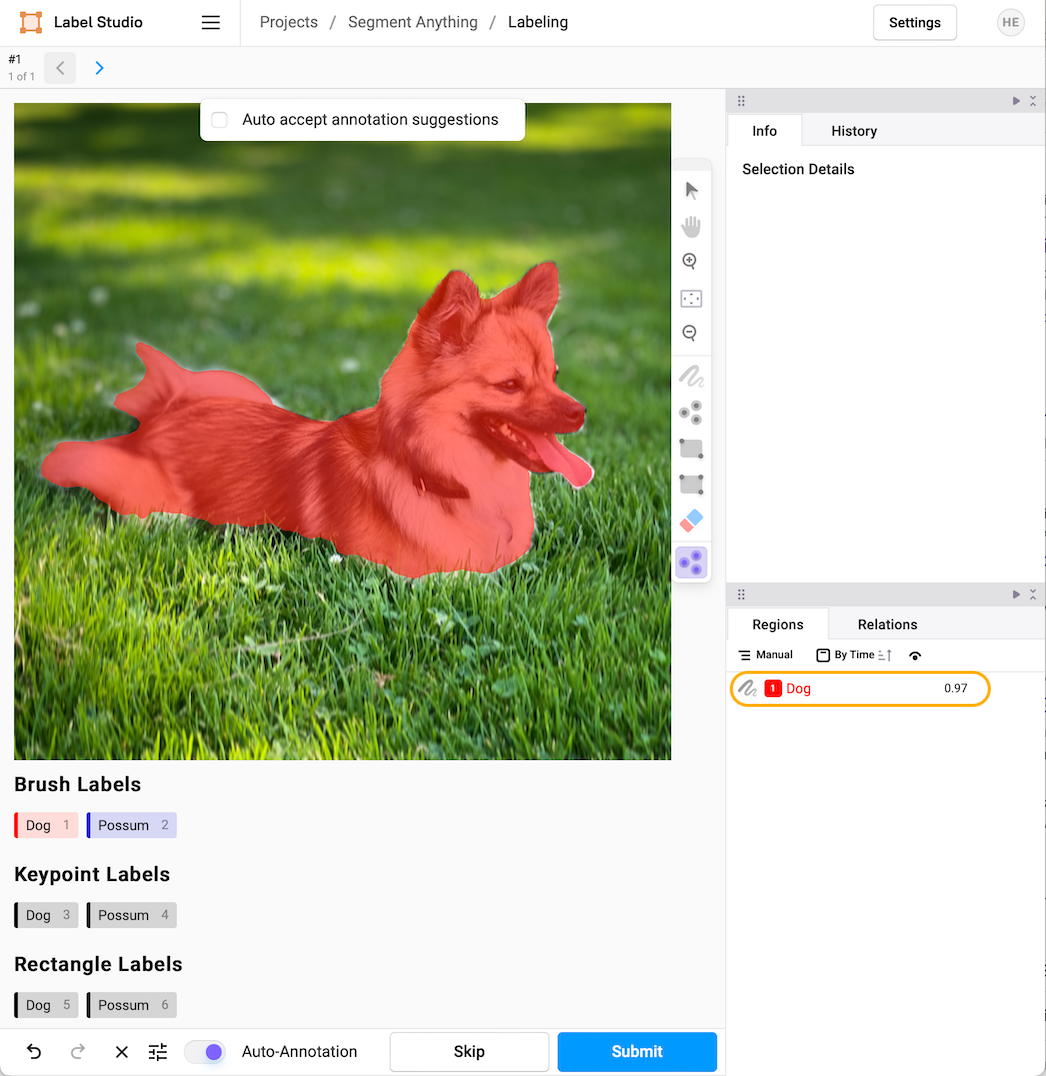Switch to the History tab

pyautogui.click(x=853, y=131)
